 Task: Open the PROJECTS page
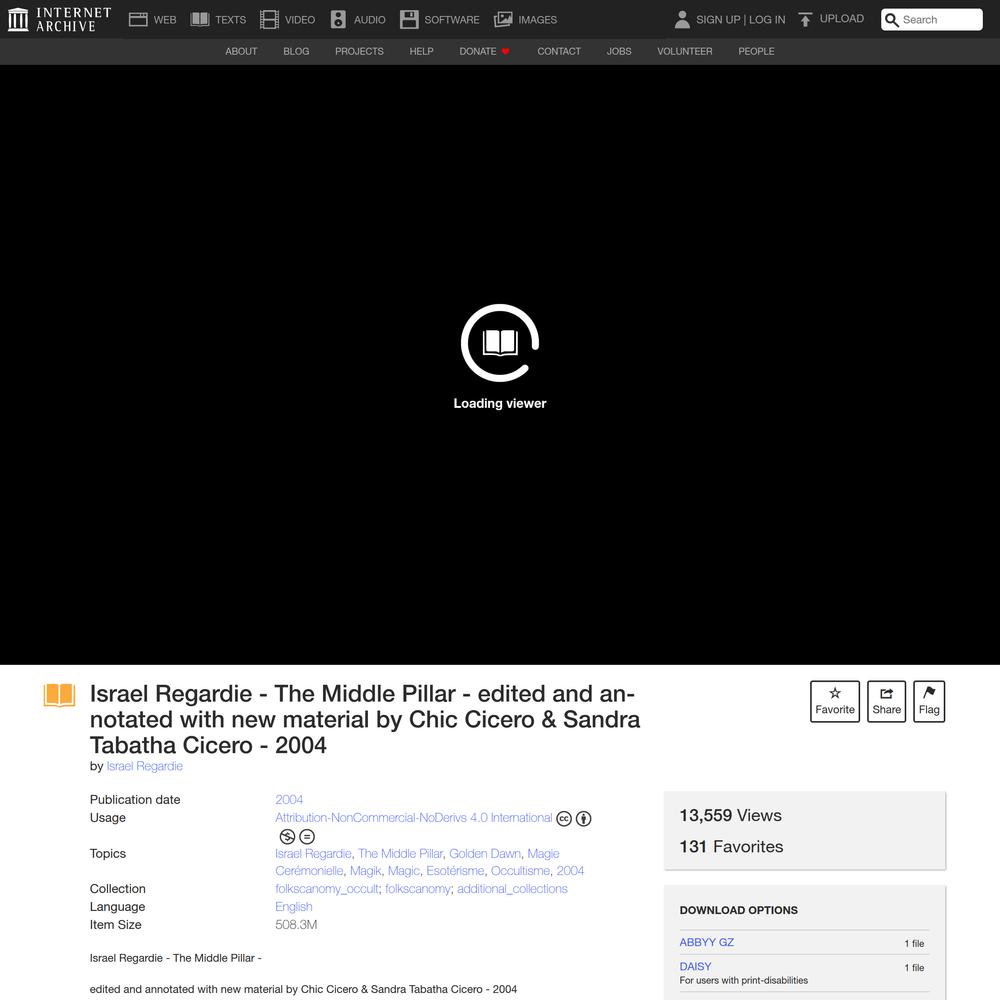coord(359,52)
